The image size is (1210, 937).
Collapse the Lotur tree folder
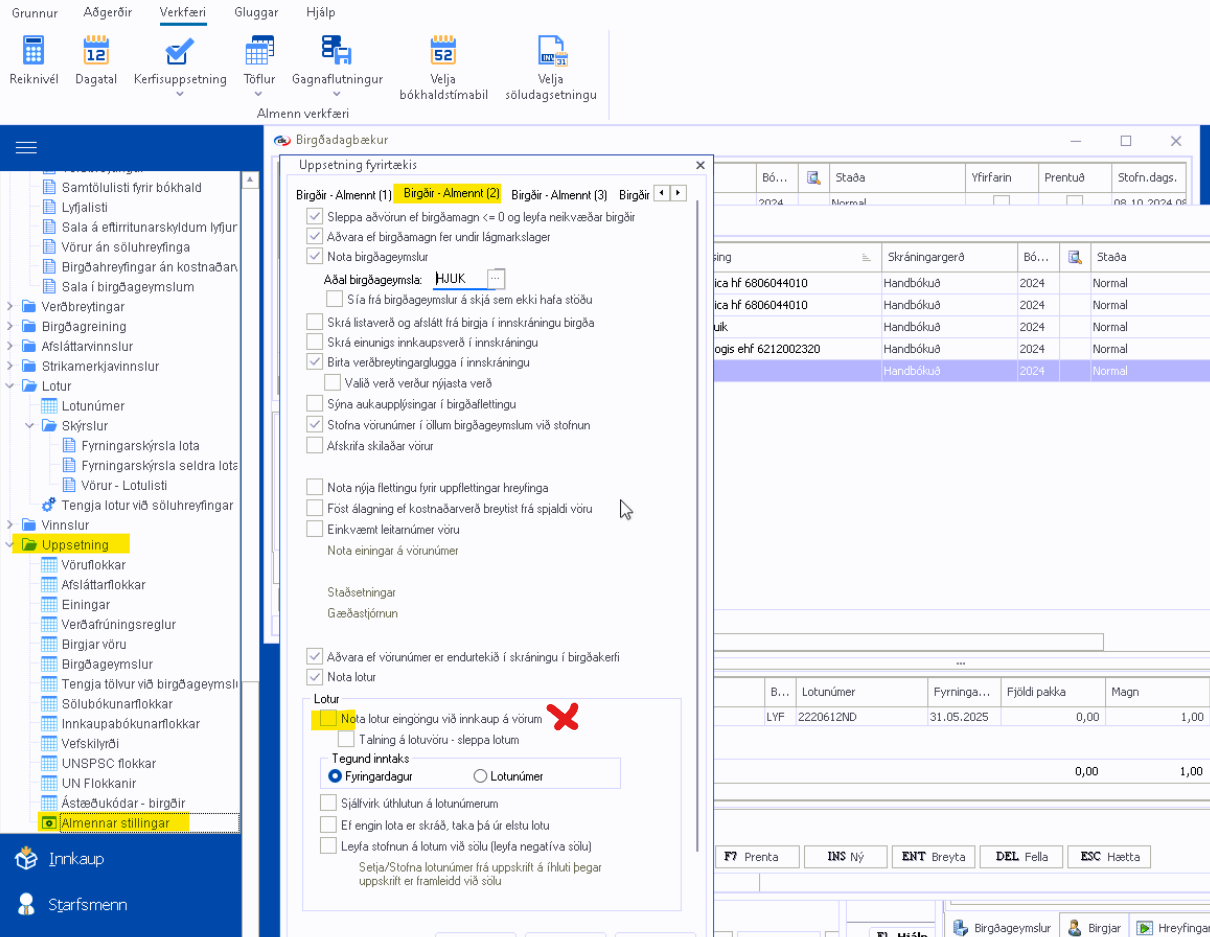tap(12, 386)
